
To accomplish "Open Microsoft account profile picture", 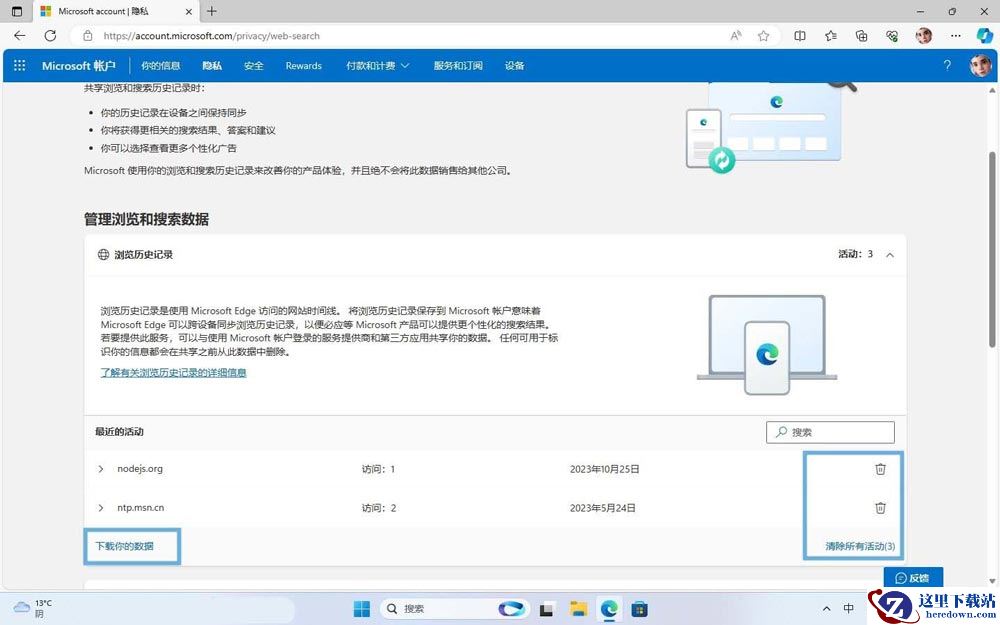I will 980,66.
